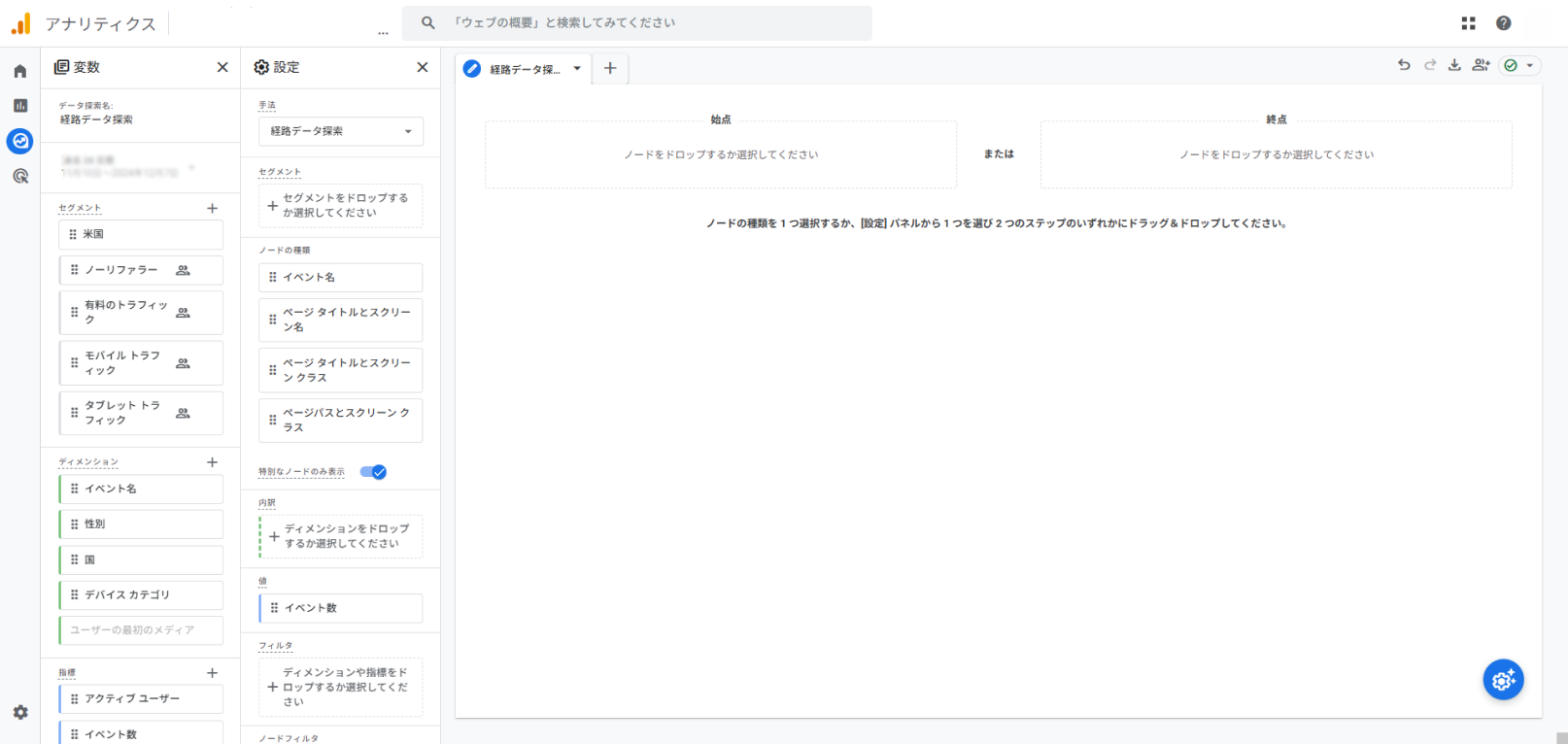Select the ノーリファラー segment
The width and height of the screenshot is (1568, 744).
(x=141, y=270)
